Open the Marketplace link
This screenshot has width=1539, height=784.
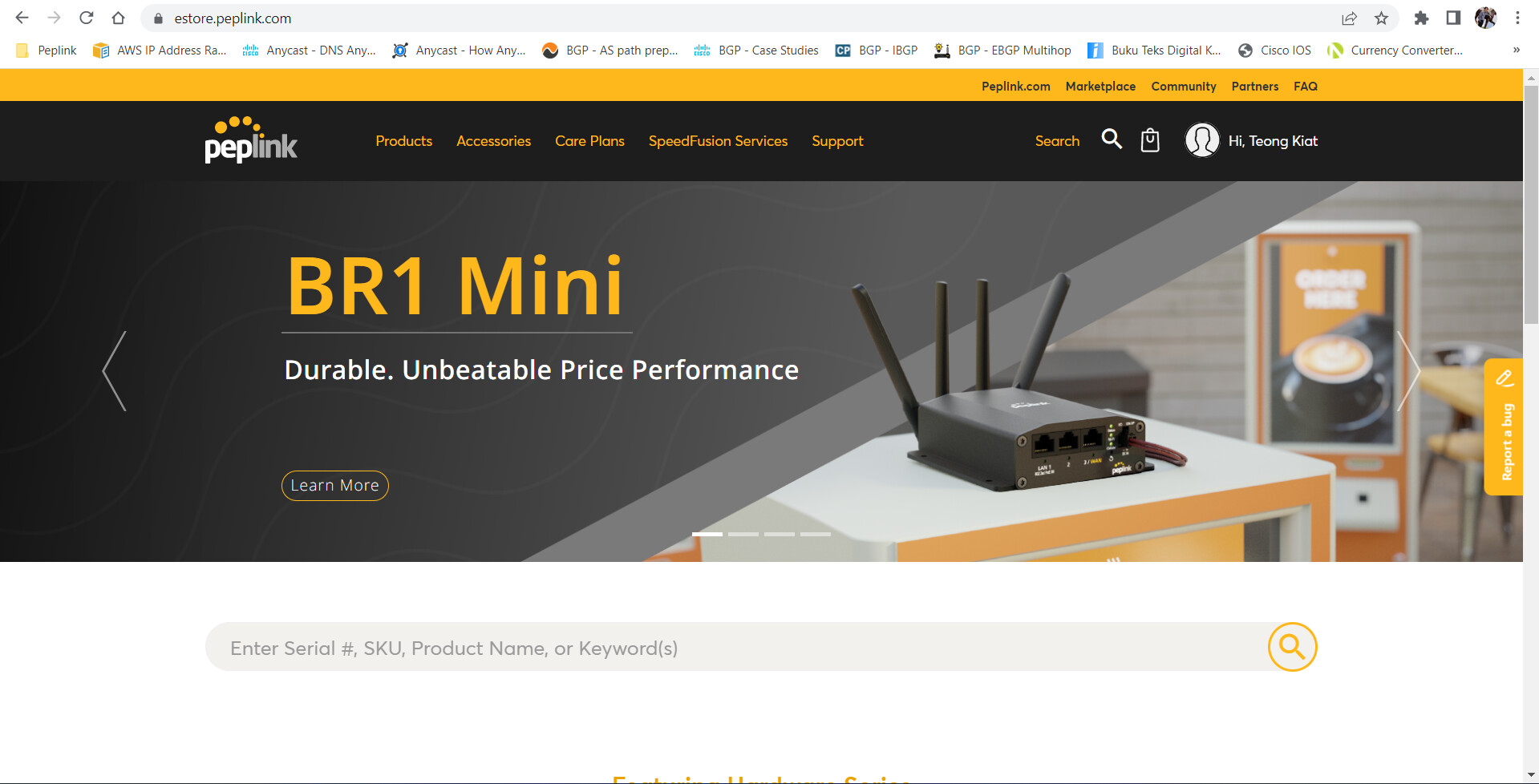1100,86
